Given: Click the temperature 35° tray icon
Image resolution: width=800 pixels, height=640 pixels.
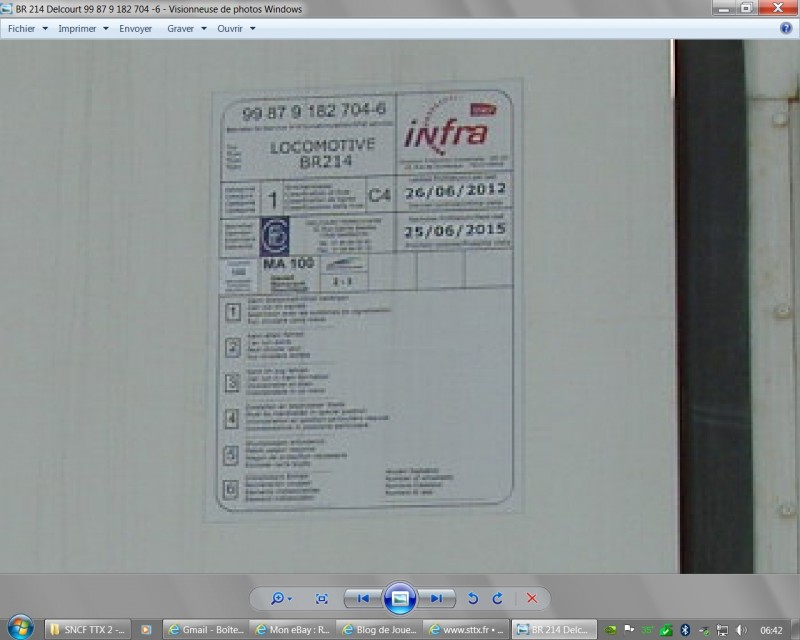Looking at the screenshot, I should pos(647,630).
